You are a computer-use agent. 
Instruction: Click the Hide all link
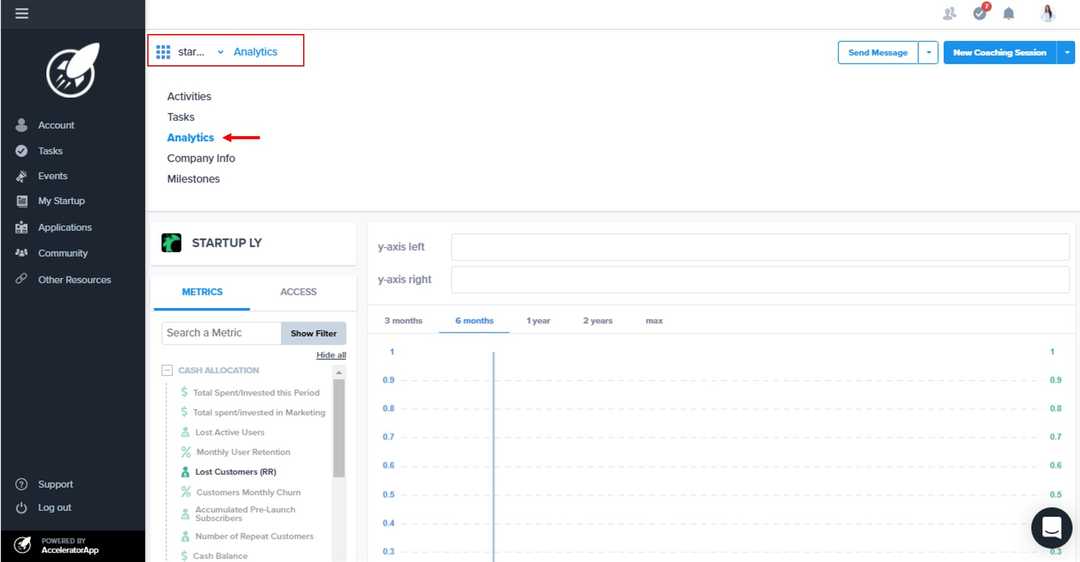click(x=331, y=355)
